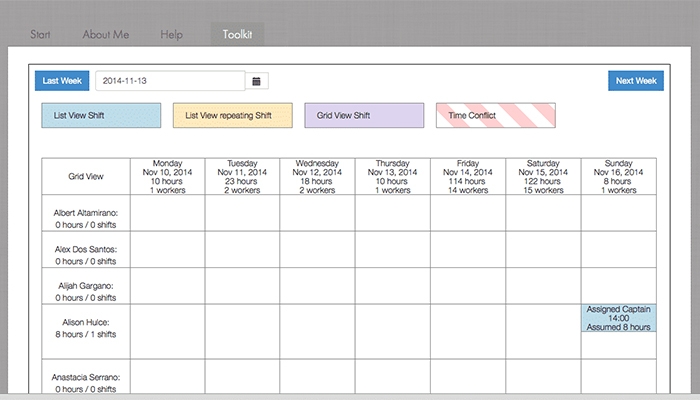Select the Toolkit tab
Screen dimensions: 700x400
click(x=237, y=35)
